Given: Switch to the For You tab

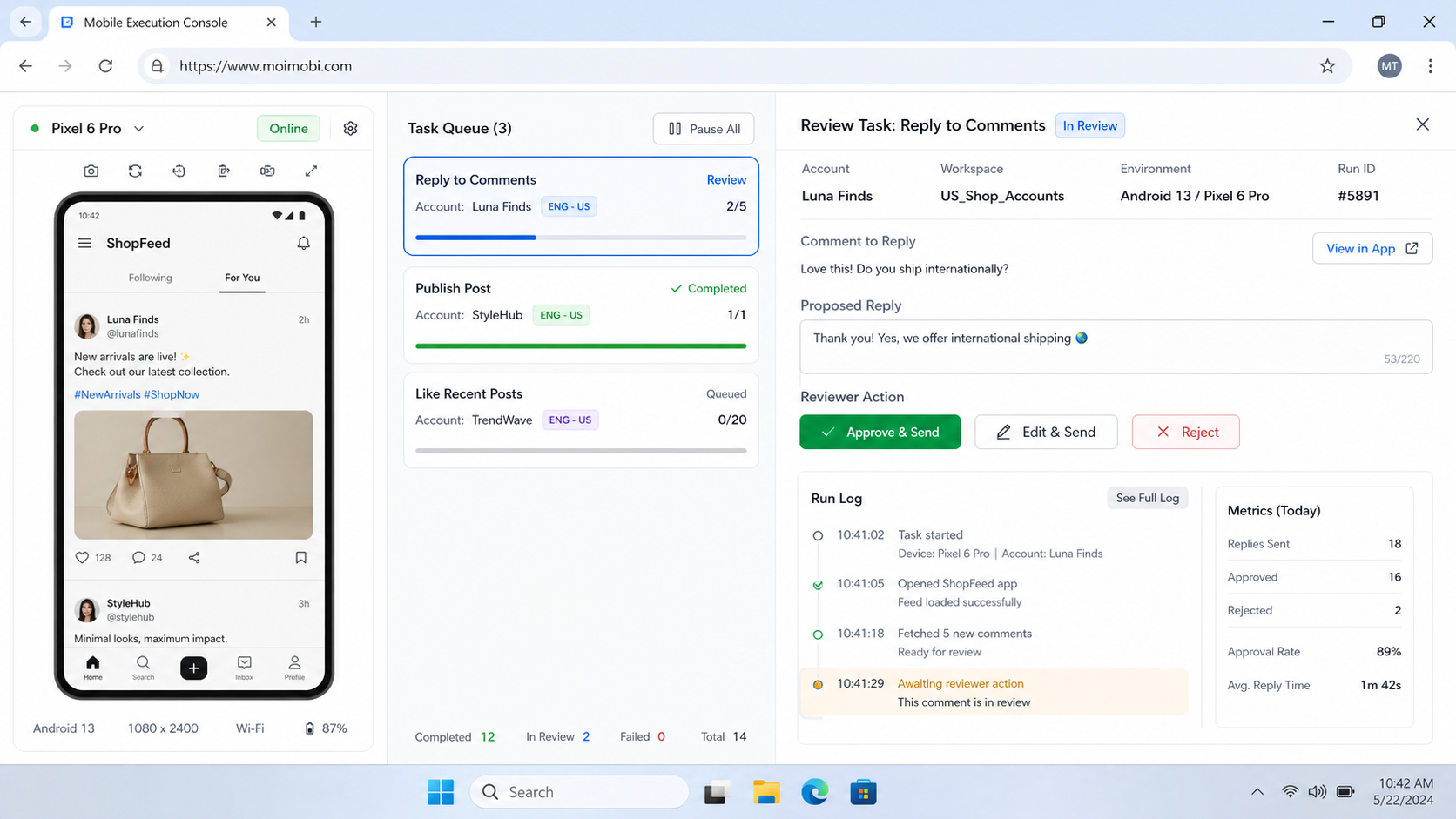Looking at the screenshot, I should click(x=242, y=278).
